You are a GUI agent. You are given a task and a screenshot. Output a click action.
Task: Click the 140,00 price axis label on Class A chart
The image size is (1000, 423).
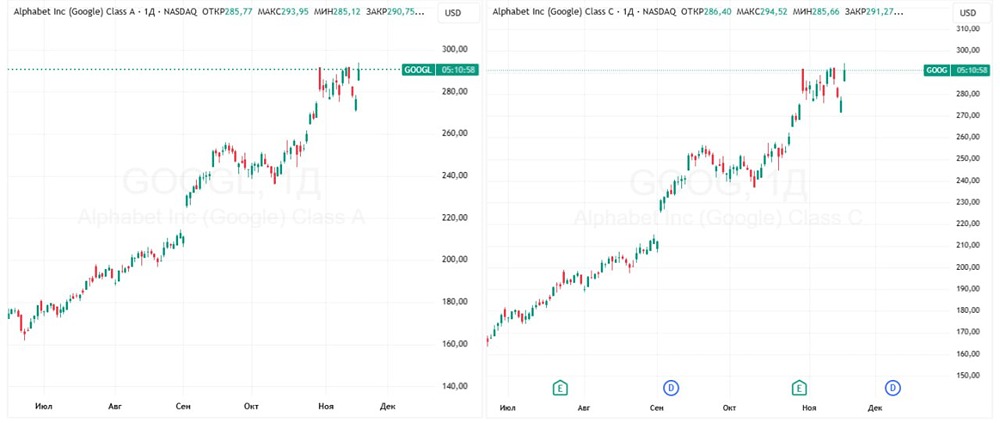pos(455,386)
